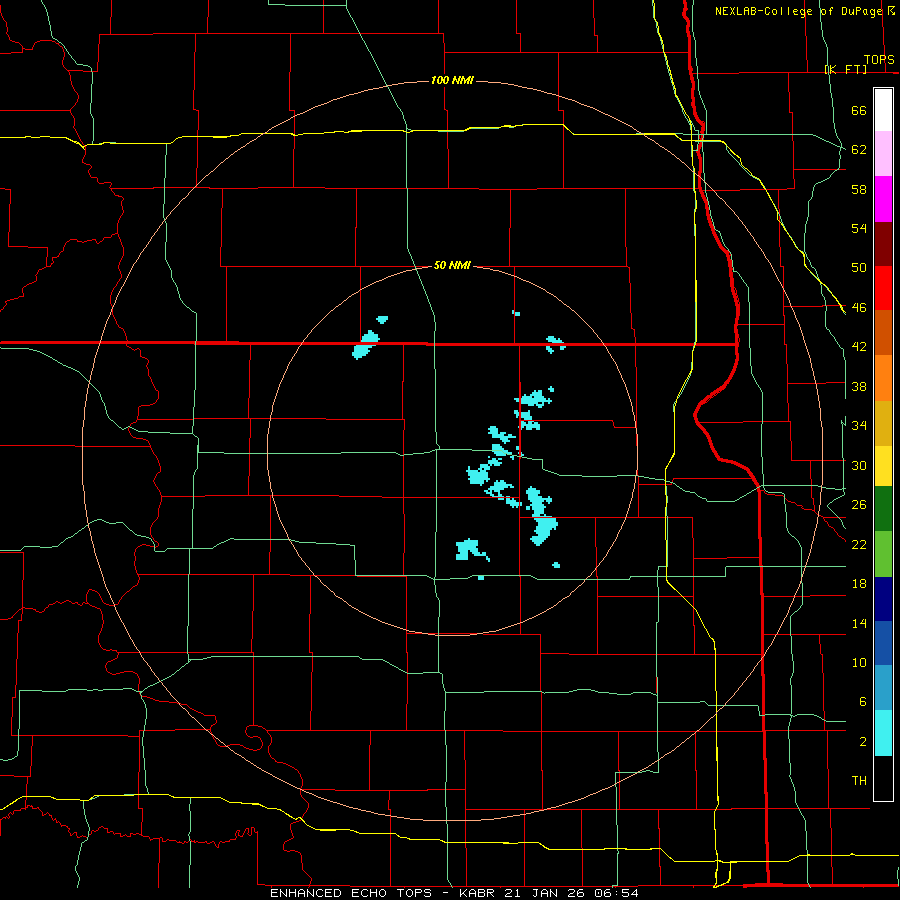Select the dark orange legend swatch
The height and width of the screenshot is (900, 900).
pos(883,333)
